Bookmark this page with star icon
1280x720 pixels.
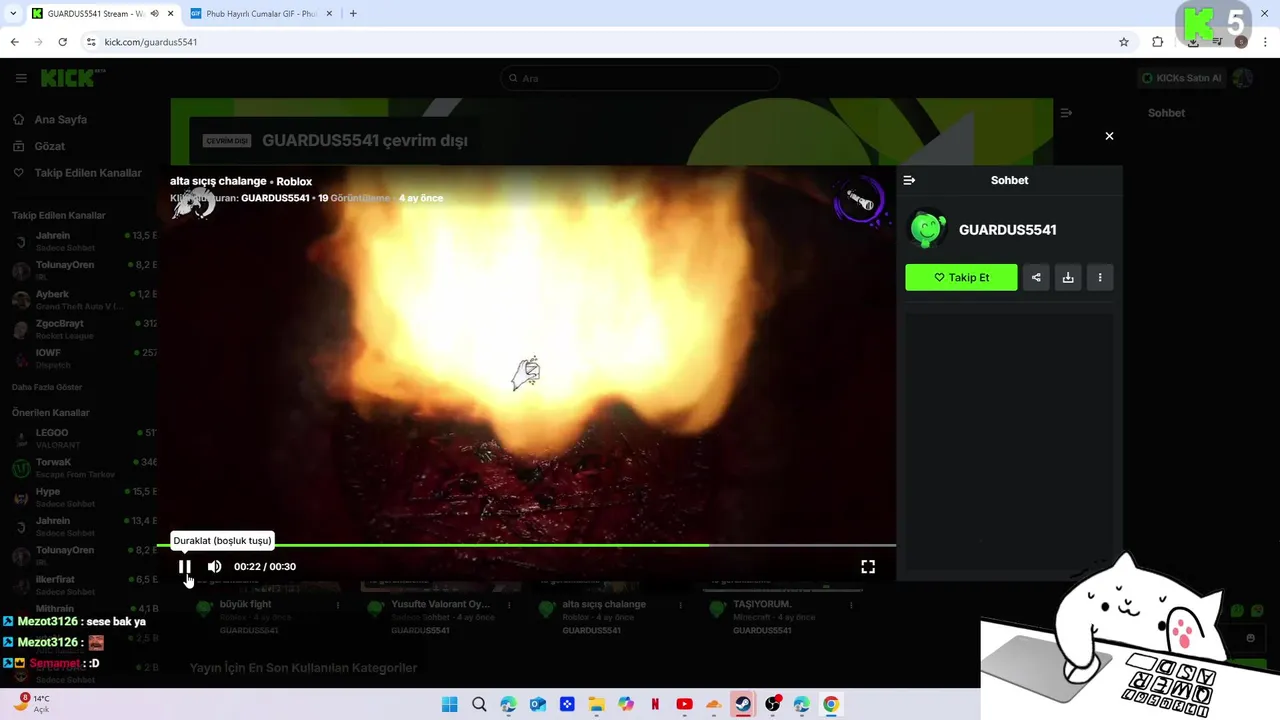point(1124,42)
